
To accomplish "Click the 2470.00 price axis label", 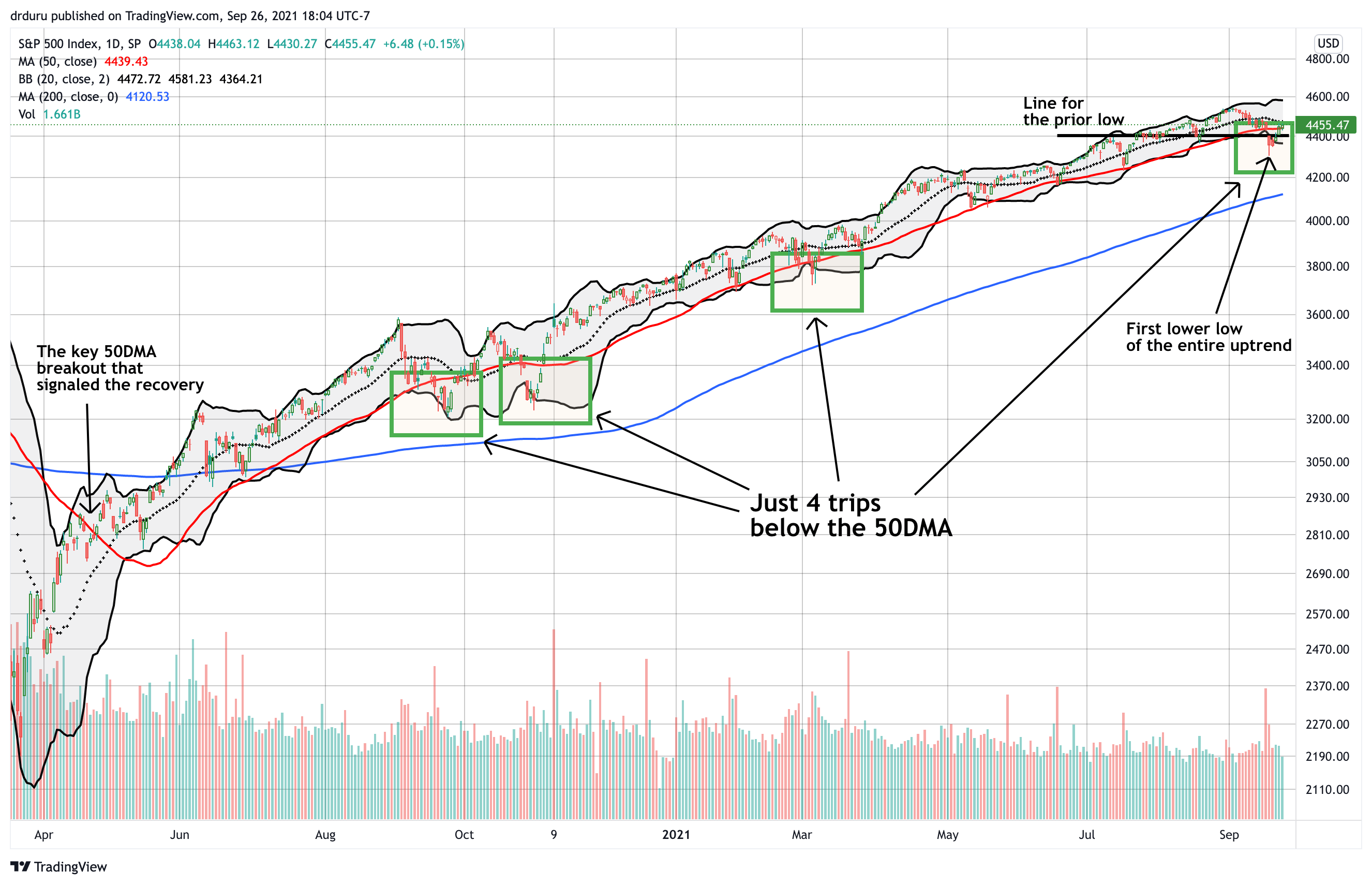I will 1326,650.
